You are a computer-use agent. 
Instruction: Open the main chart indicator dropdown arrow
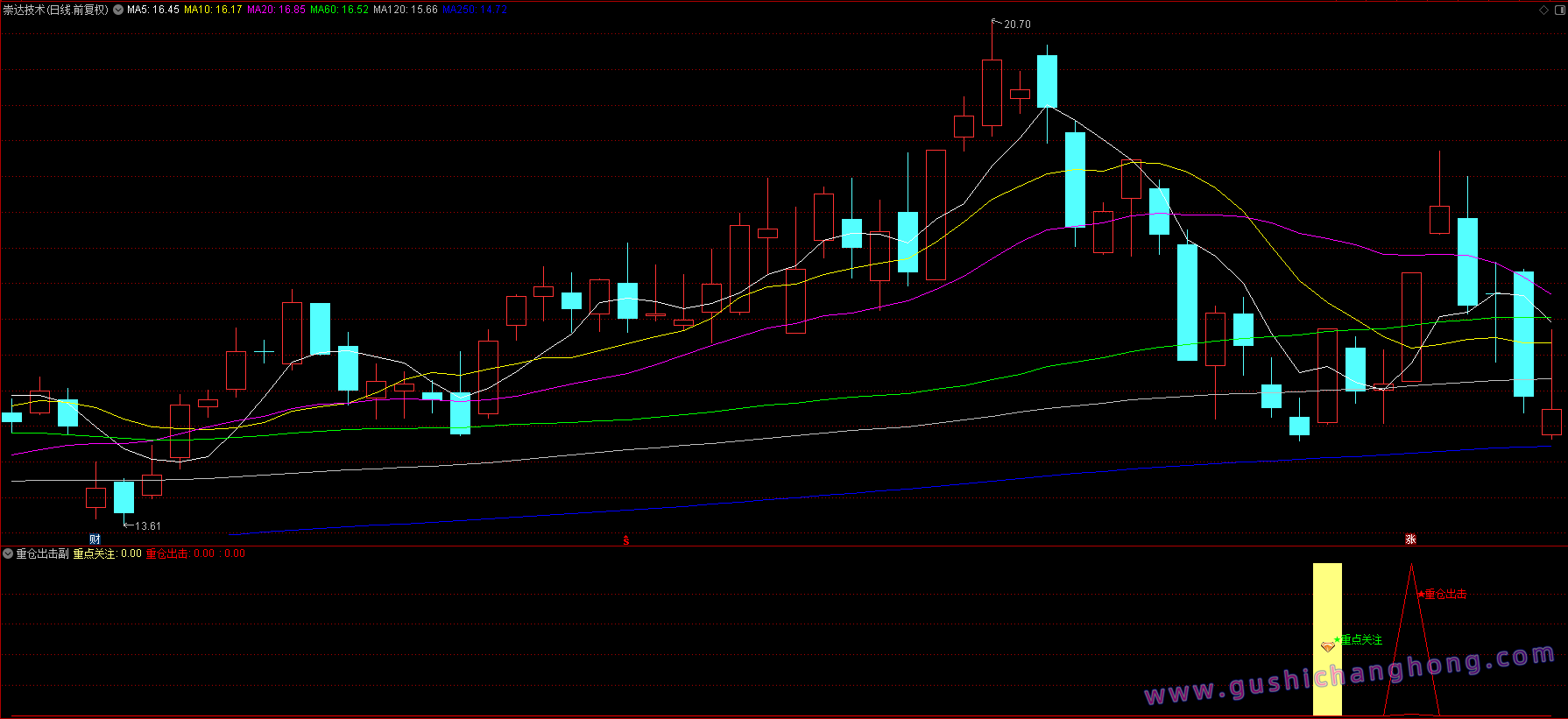[x=118, y=10]
